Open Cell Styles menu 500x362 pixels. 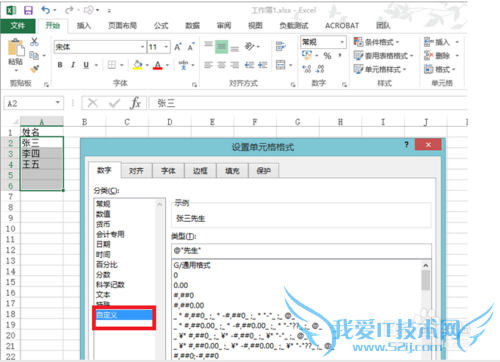(x=380, y=69)
